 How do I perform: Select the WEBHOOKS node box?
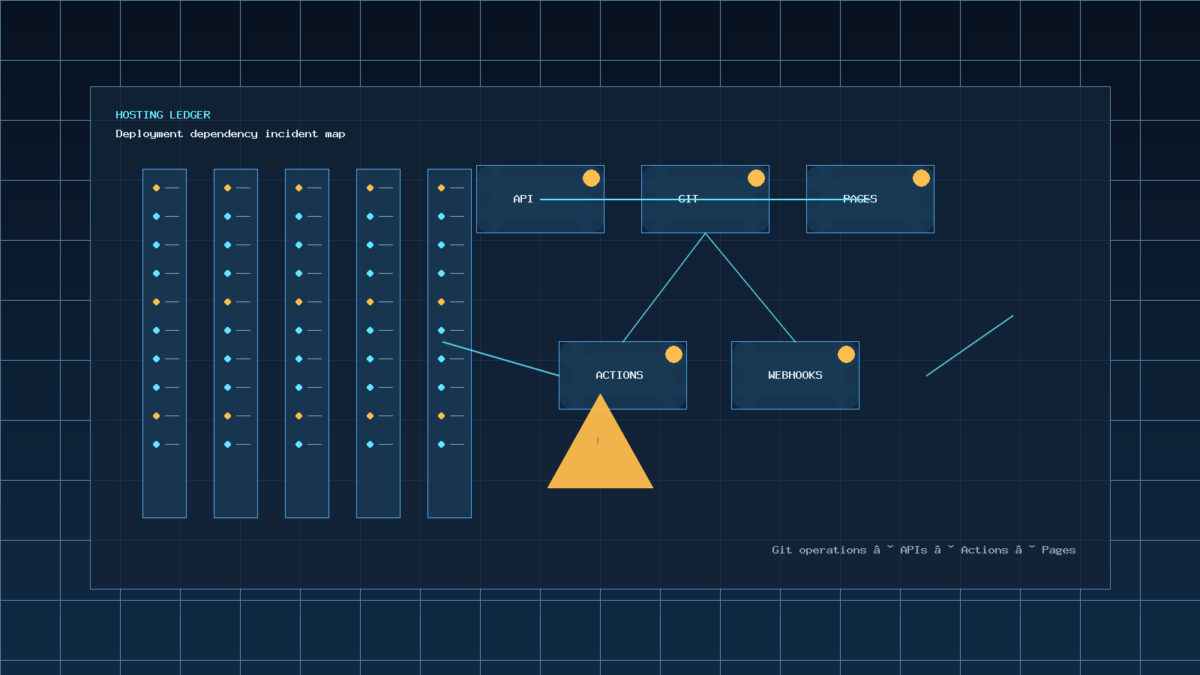(x=795, y=375)
